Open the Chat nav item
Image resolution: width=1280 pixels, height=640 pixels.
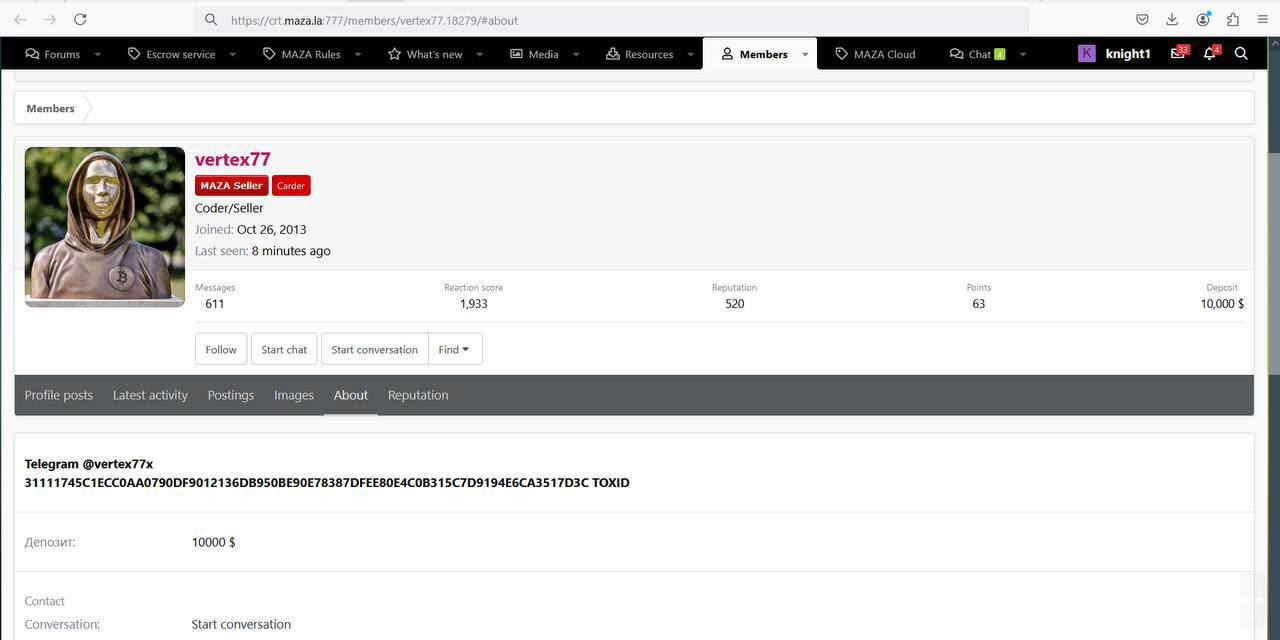970,54
